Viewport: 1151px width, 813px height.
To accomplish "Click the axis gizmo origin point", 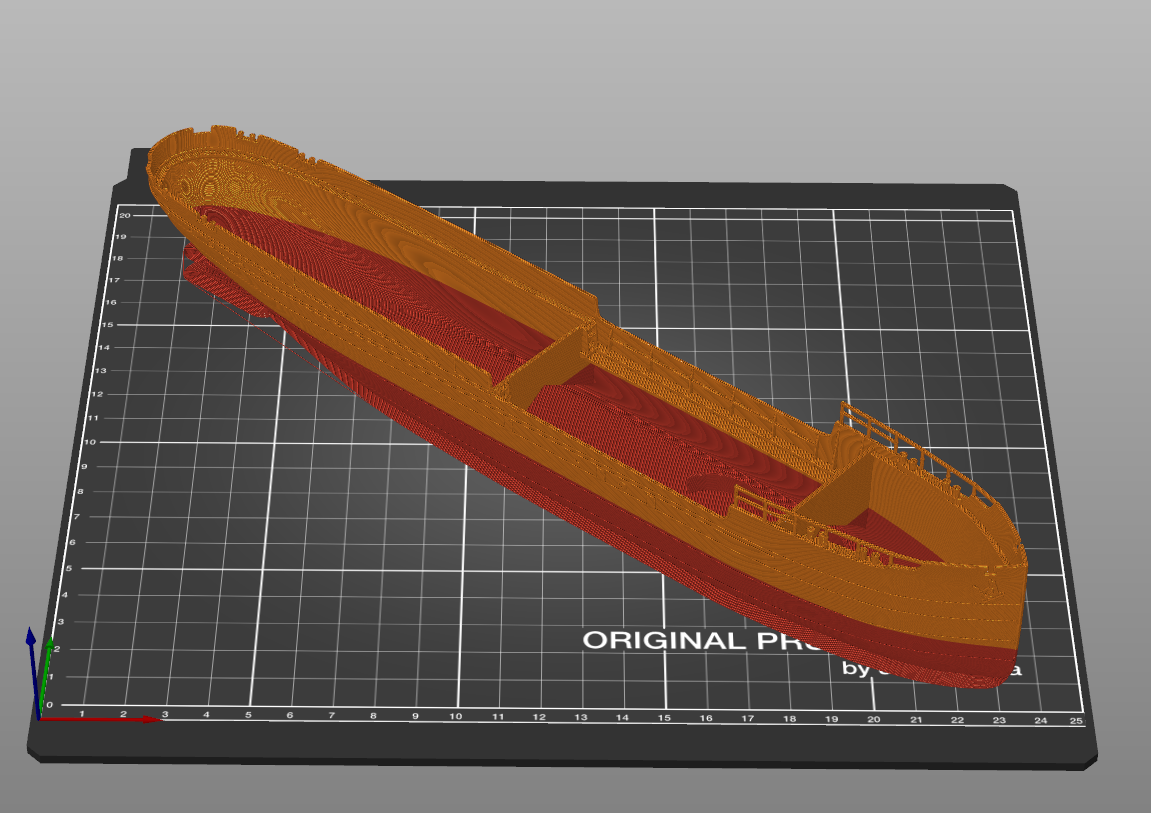I will pos(41,719).
